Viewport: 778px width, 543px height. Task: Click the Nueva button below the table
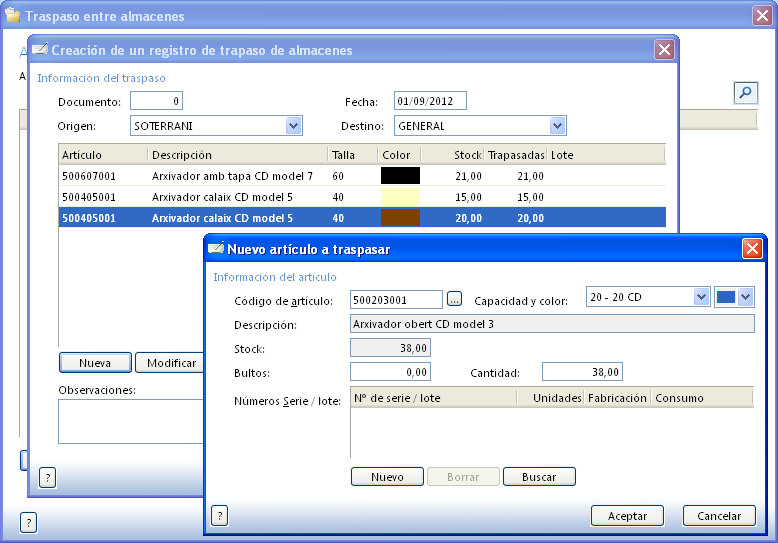[95, 362]
